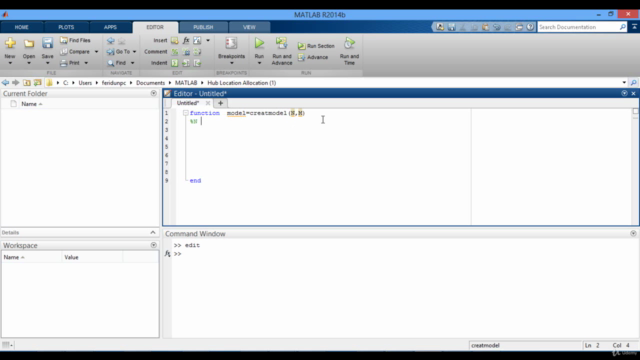This screenshot has height=360, width=640.
Task: Run script with green play icon
Action: [259, 43]
